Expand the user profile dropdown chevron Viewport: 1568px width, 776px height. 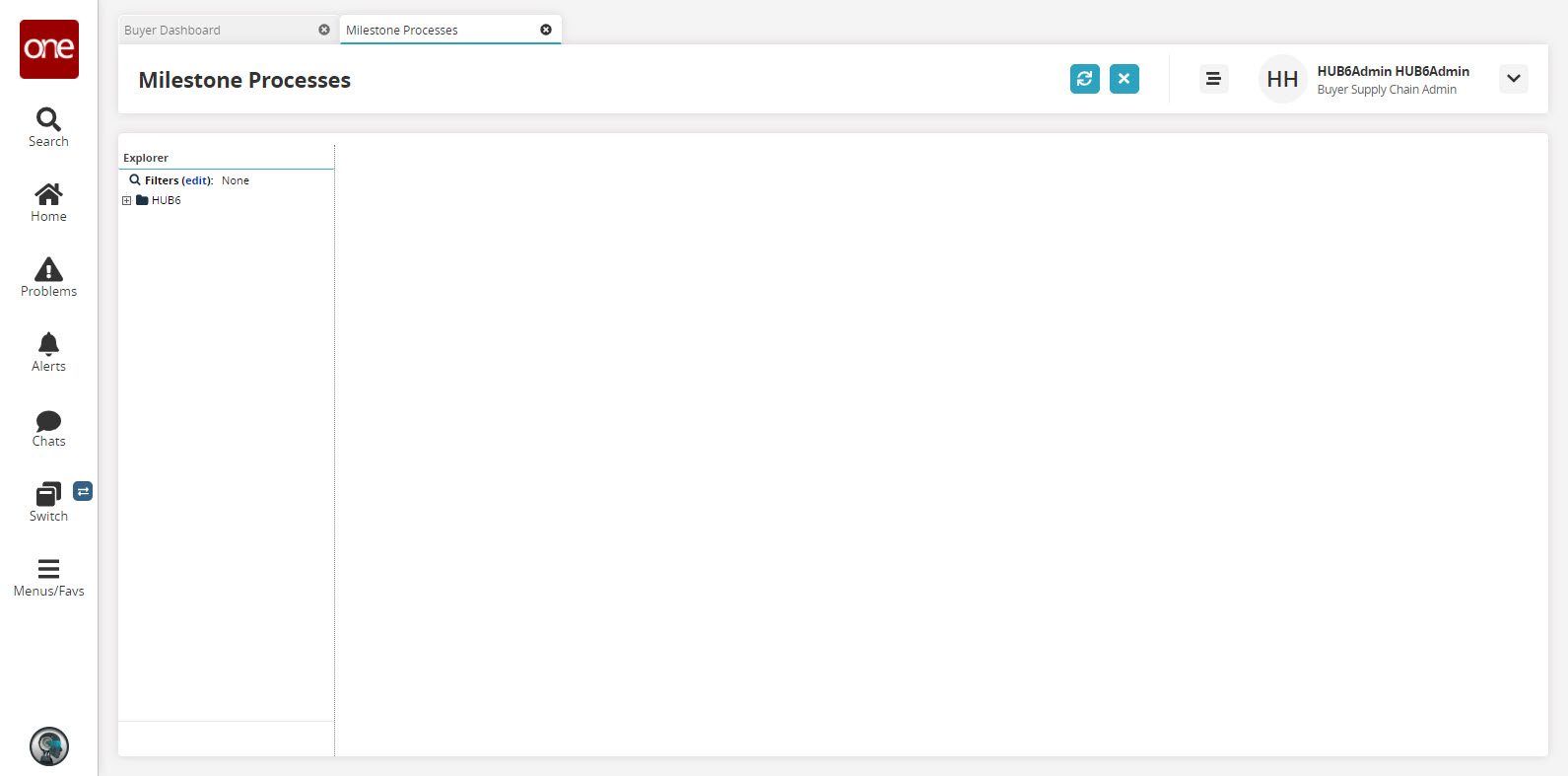tap(1514, 79)
